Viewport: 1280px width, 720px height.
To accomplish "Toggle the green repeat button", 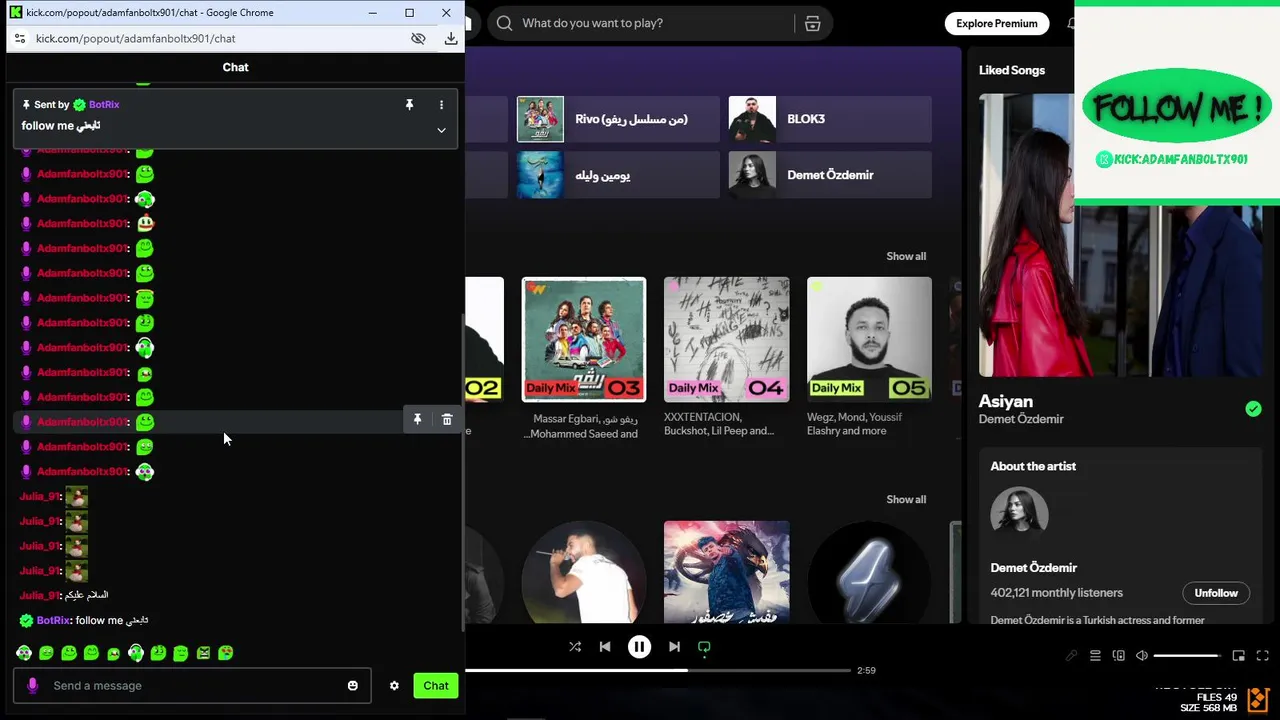I will 704,648.
